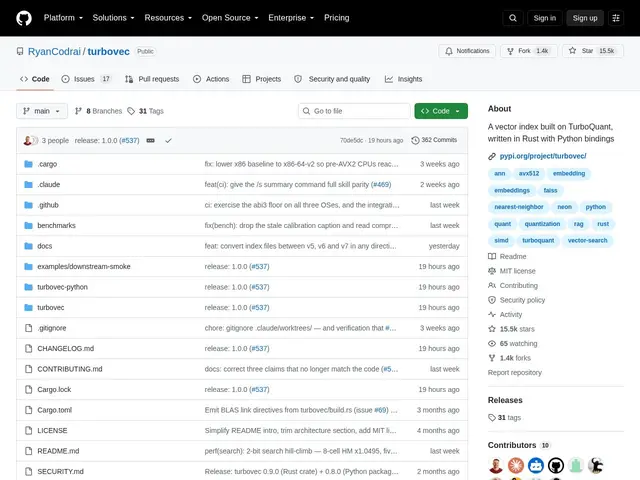Image resolution: width=640 pixels, height=480 pixels.
Task: Open the CHANGELOG.md file
Action: [65, 349]
